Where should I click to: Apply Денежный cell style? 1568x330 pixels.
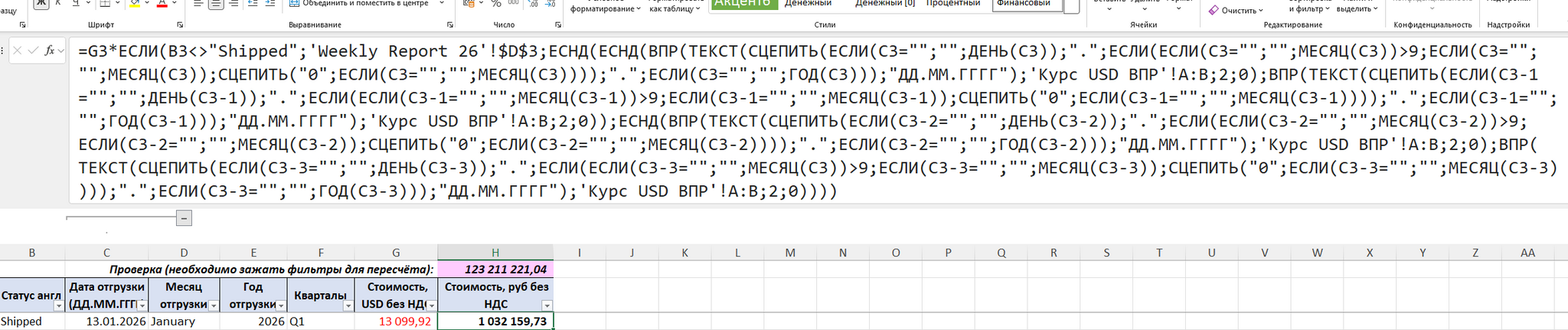(x=808, y=3)
